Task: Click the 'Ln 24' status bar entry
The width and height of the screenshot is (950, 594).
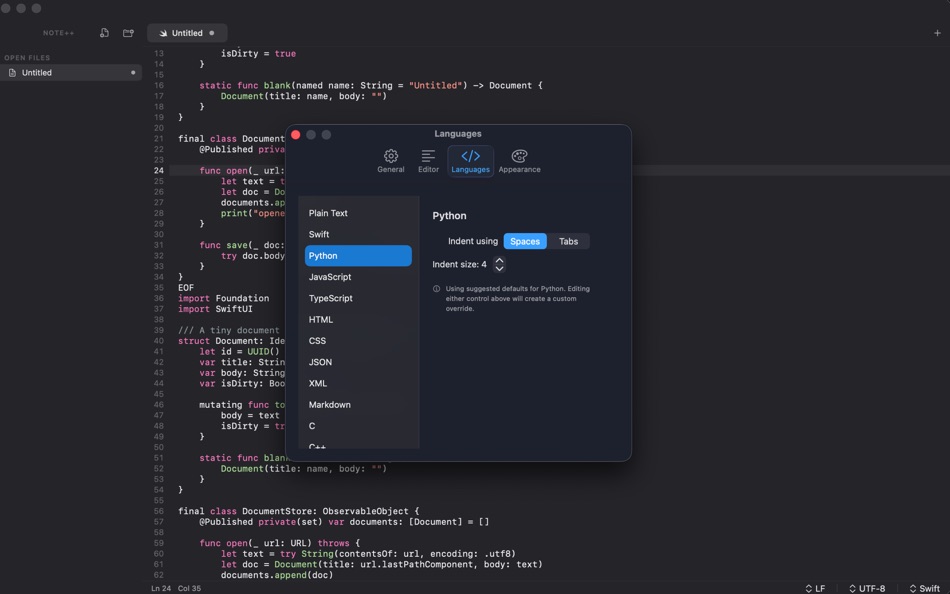Action: tap(161, 589)
